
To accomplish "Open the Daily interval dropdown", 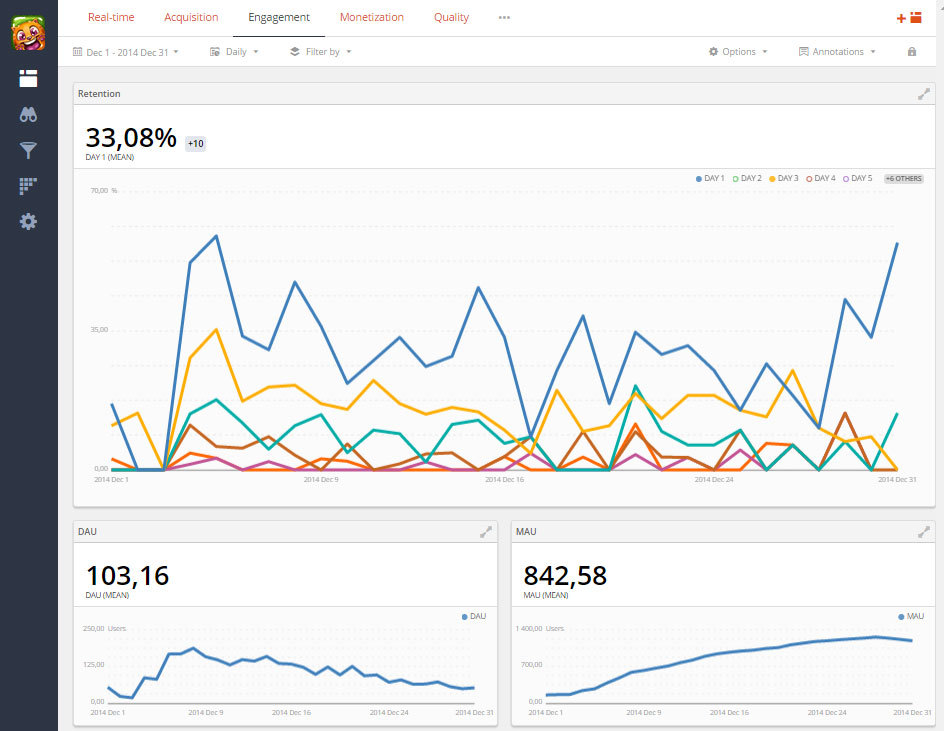I will point(234,52).
